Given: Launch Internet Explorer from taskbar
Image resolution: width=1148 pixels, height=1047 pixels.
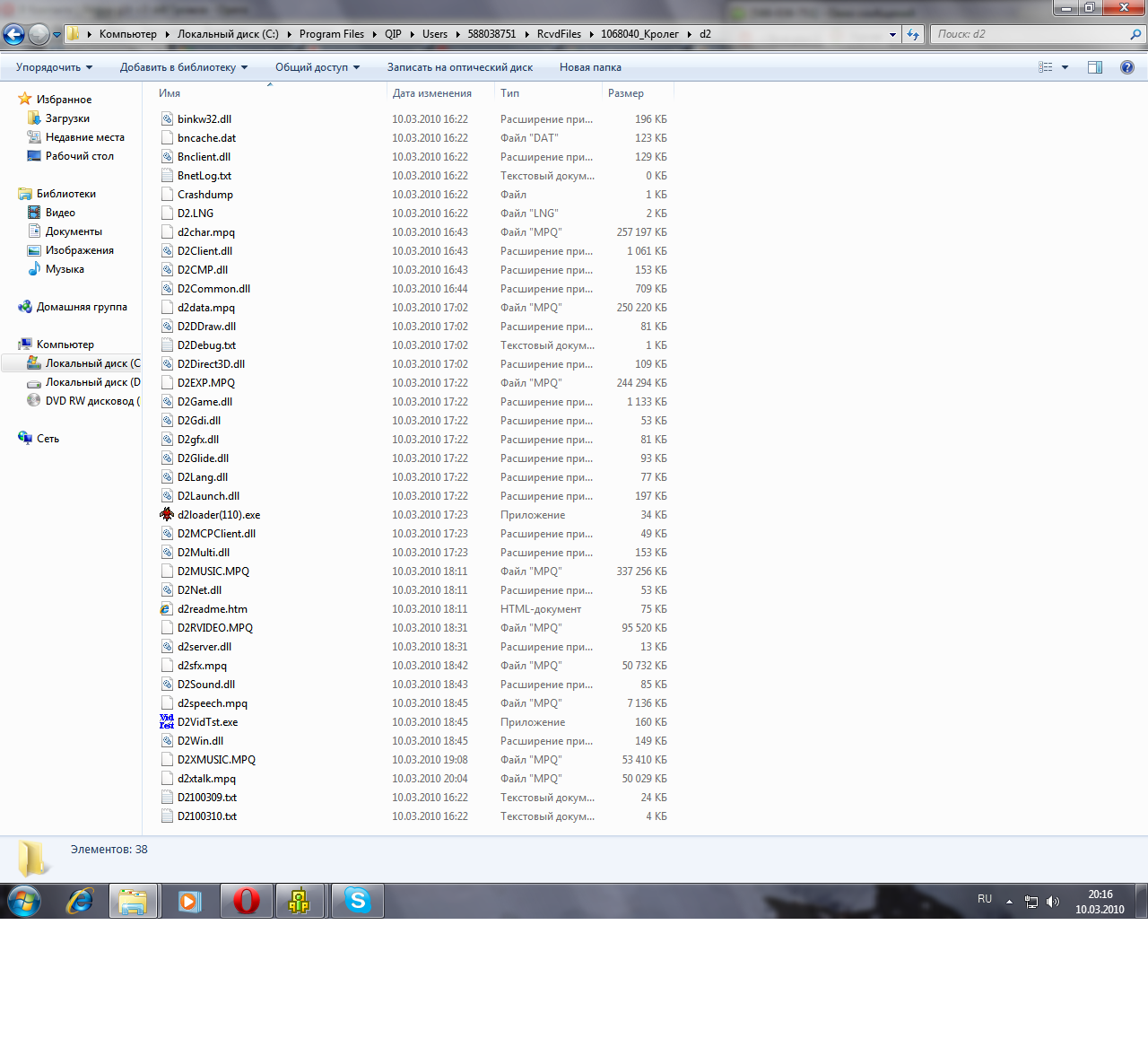Looking at the screenshot, I should coord(80,901).
